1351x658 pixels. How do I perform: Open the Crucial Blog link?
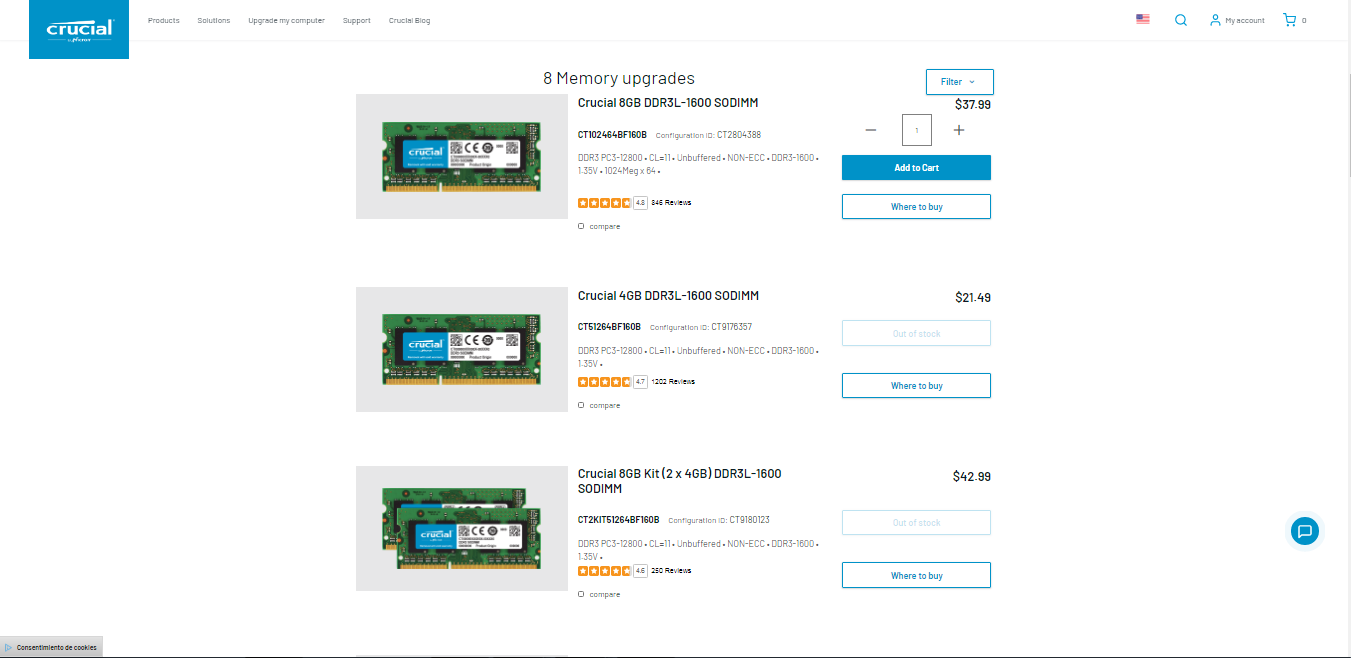coord(410,20)
